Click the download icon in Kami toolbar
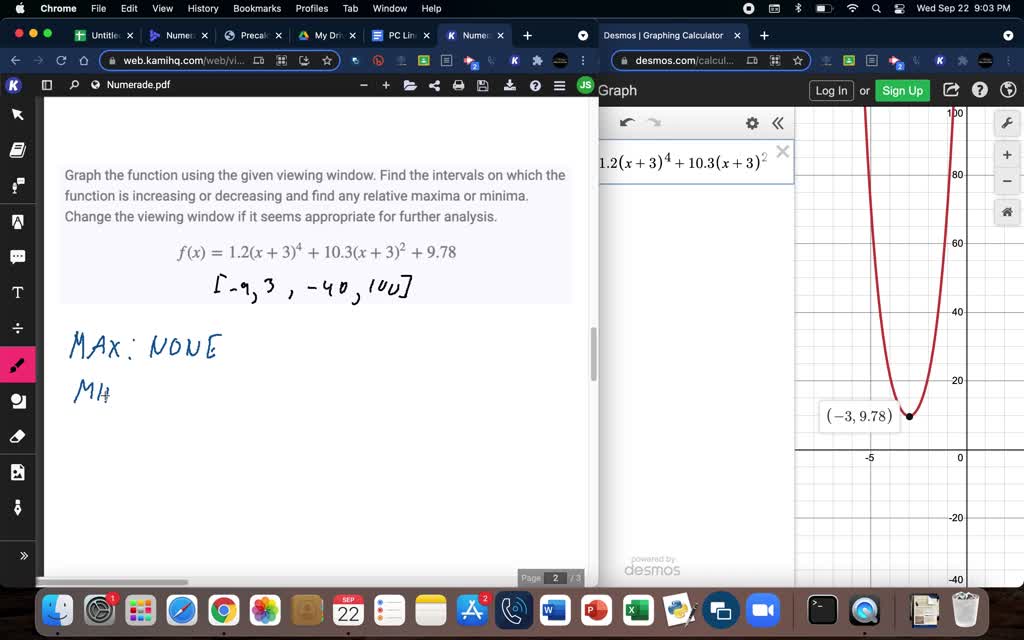 click(510, 84)
